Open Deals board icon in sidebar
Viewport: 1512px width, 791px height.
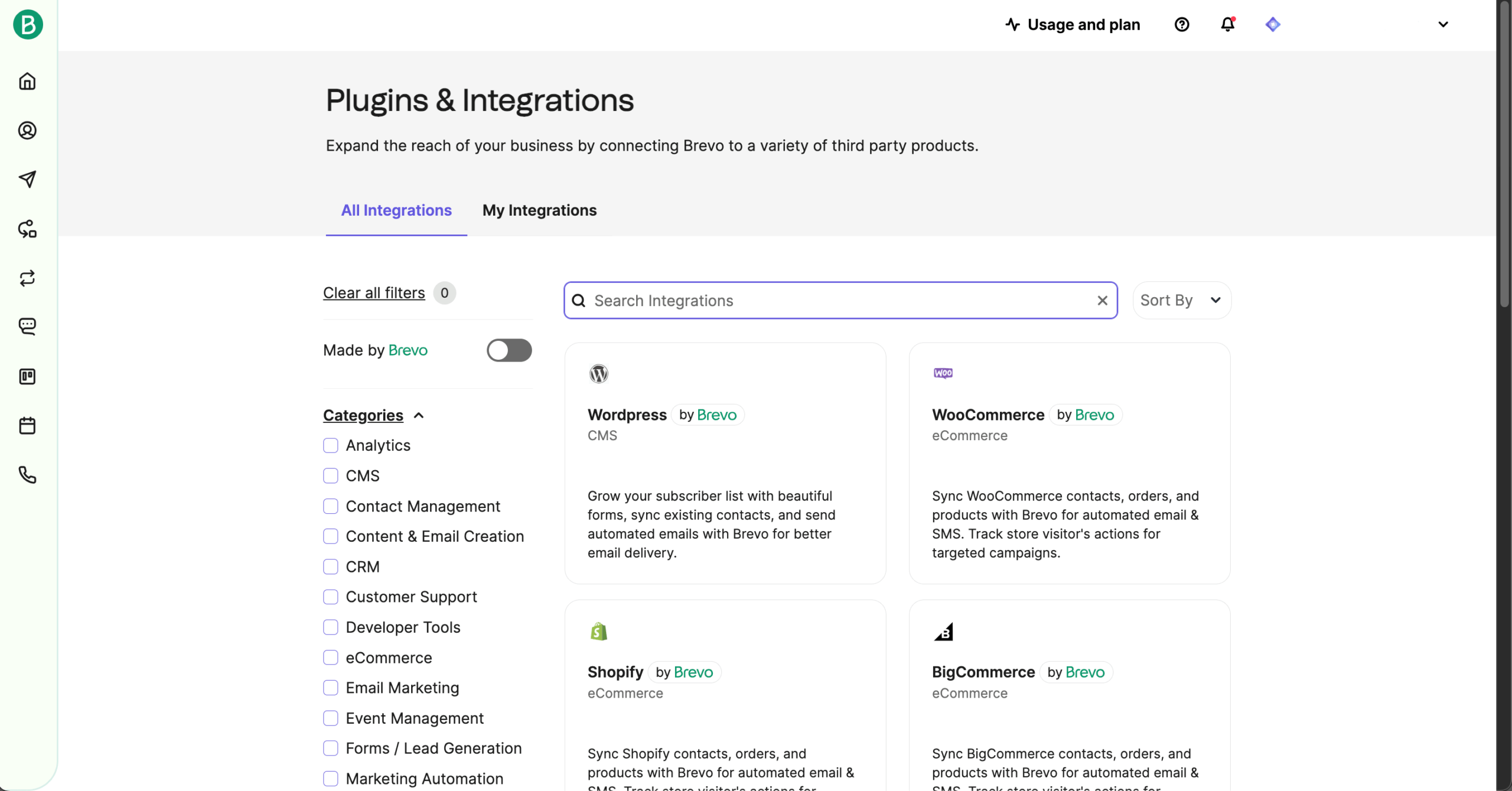tap(27, 376)
